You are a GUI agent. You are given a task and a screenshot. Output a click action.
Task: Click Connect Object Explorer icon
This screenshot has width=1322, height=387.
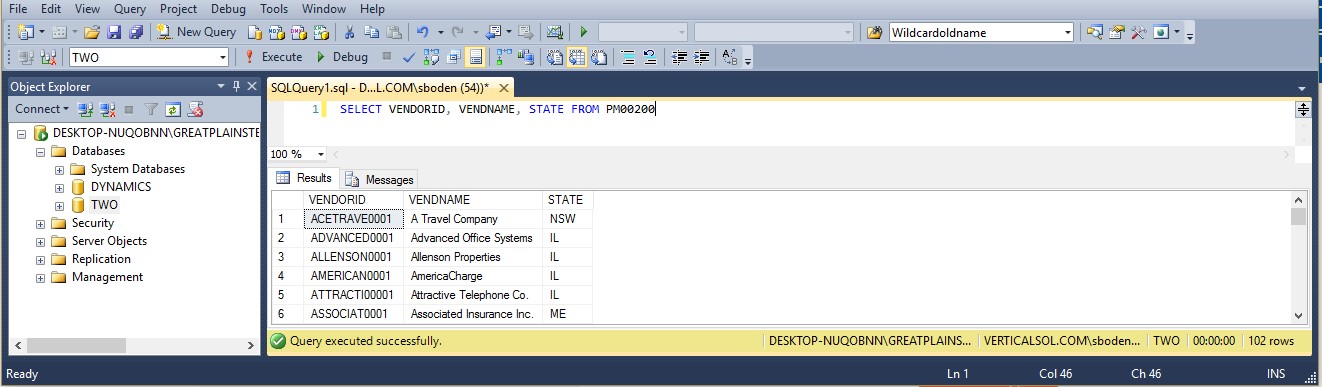click(x=86, y=108)
